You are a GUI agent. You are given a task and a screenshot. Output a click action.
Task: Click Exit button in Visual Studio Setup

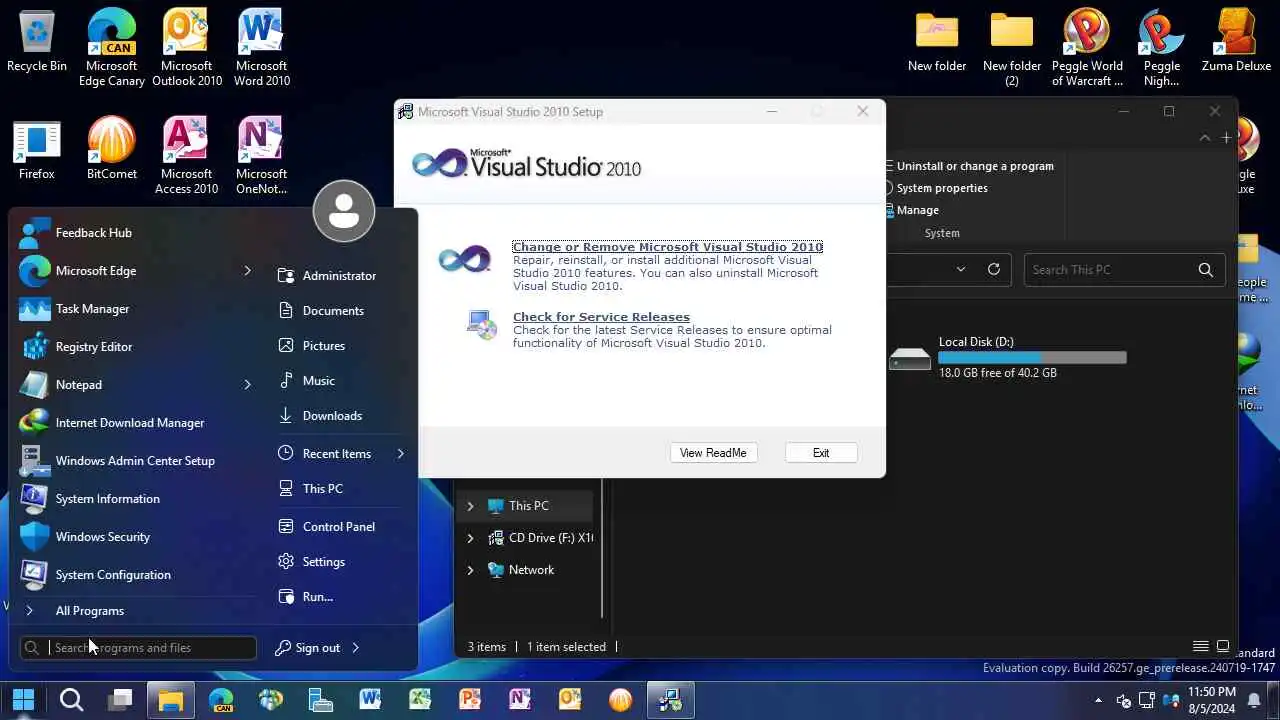click(x=821, y=453)
